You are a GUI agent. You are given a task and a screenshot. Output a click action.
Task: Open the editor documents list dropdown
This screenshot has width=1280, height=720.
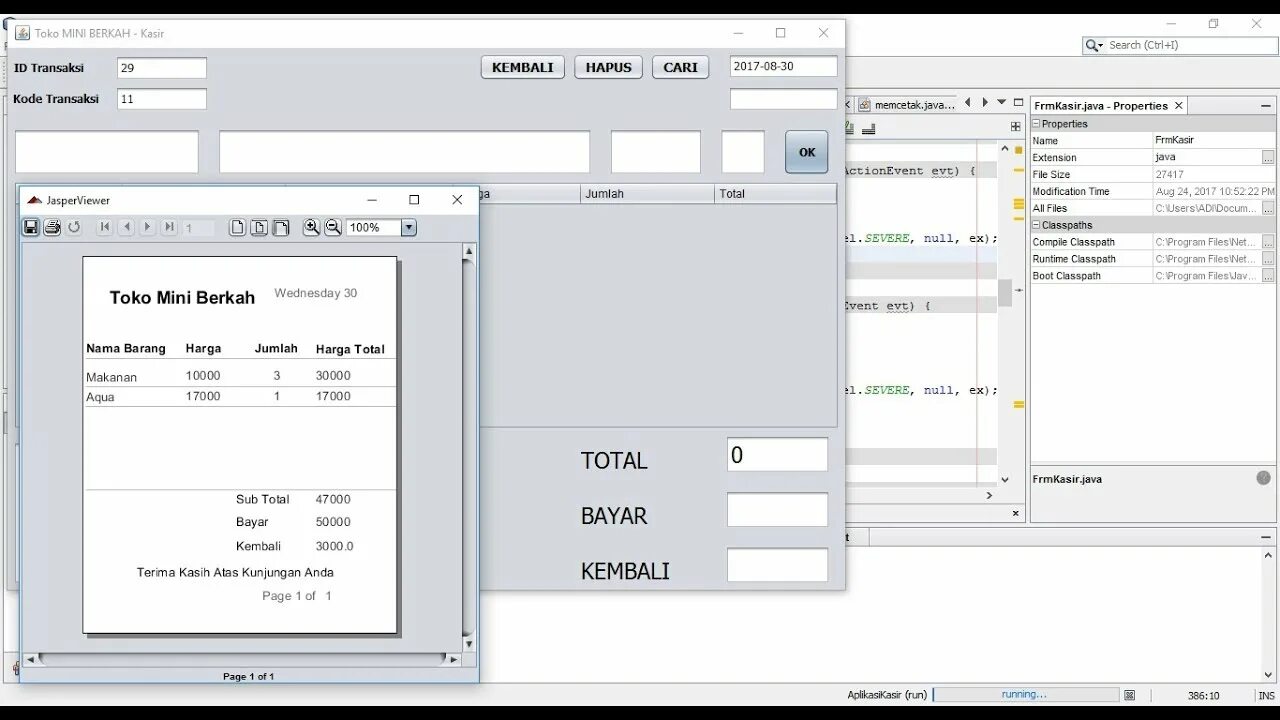pos(1001,102)
